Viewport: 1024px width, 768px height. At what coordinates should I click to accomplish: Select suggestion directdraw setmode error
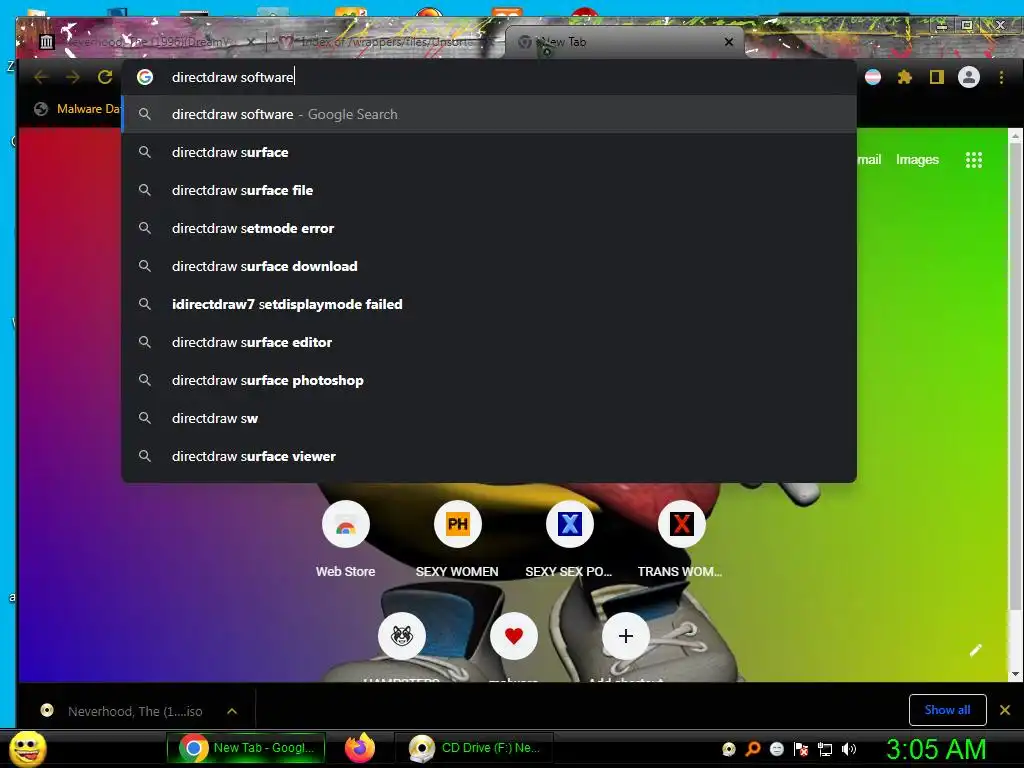[x=489, y=228]
